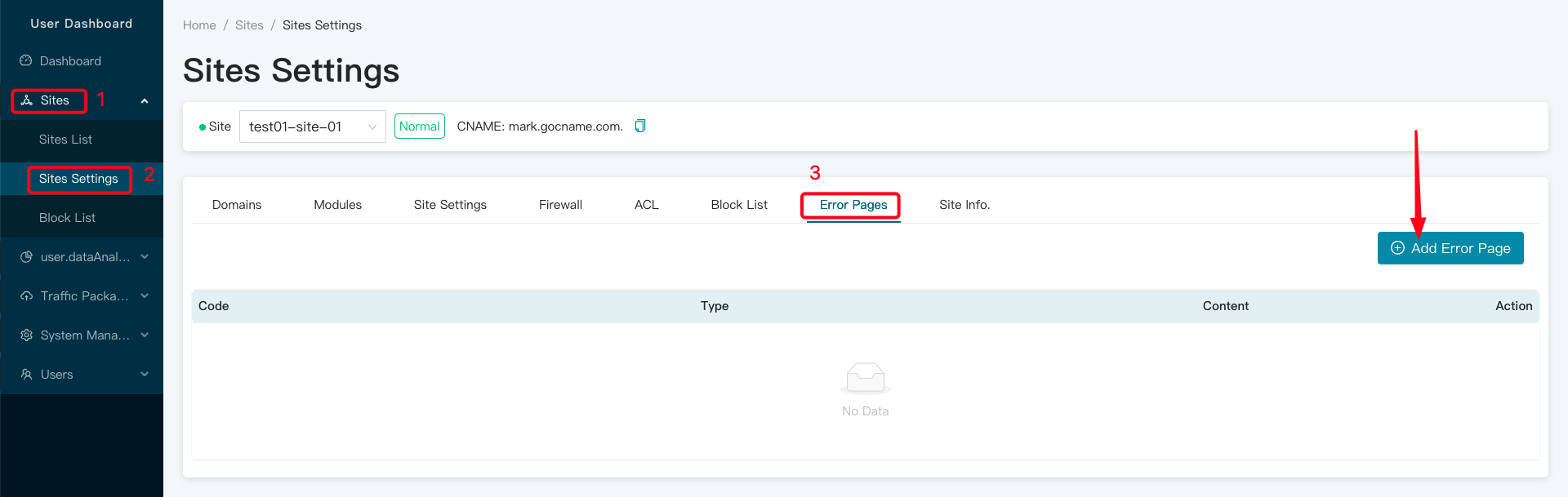The width and height of the screenshot is (1568, 497).
Task: Open the site selector dropdown test01-site-01
Action: click(x=312, y=126)
